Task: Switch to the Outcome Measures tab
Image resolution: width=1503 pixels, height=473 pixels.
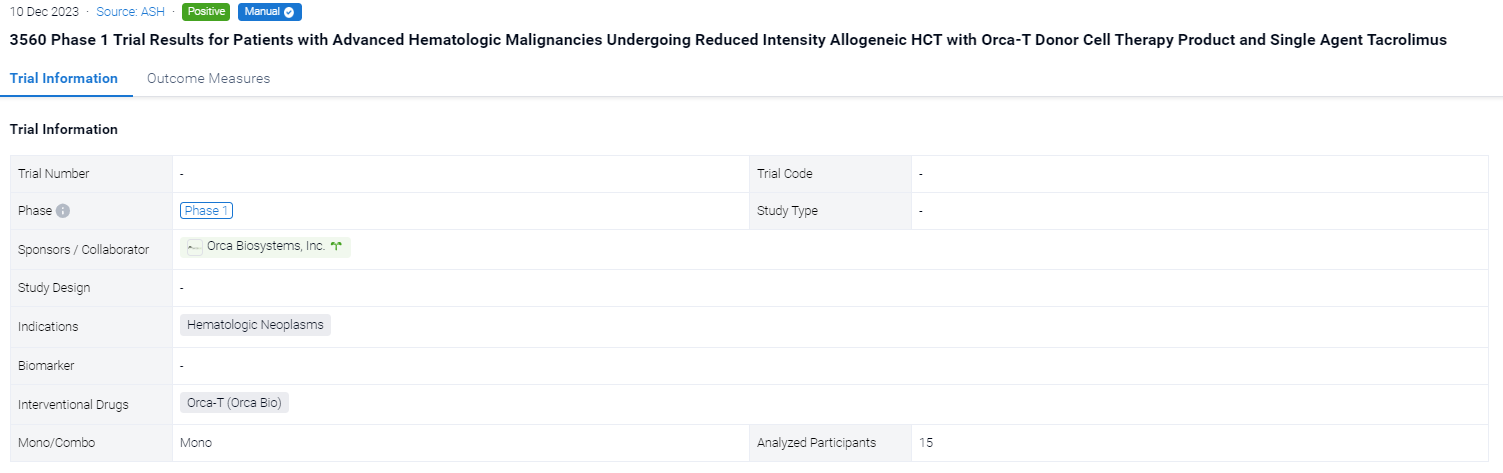Action: pyautogui.click(x=208, y=78)
